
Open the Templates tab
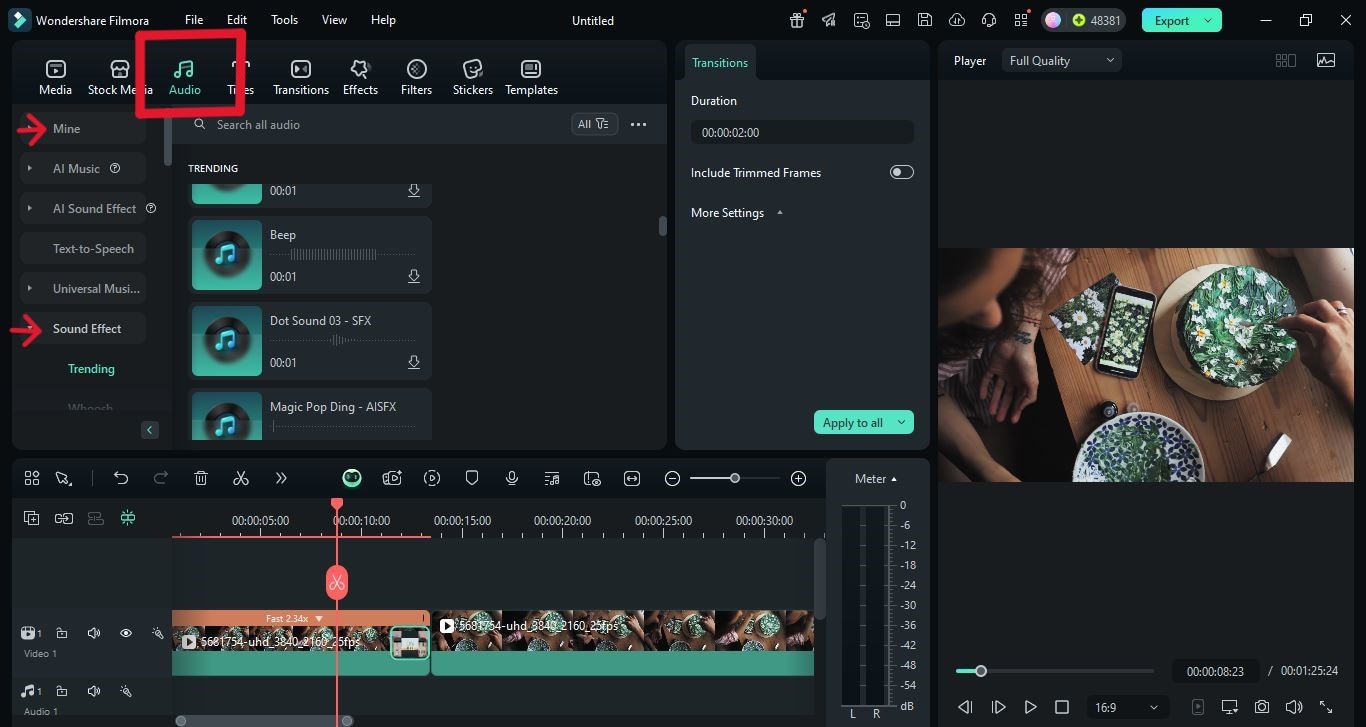tap(531, 77)
